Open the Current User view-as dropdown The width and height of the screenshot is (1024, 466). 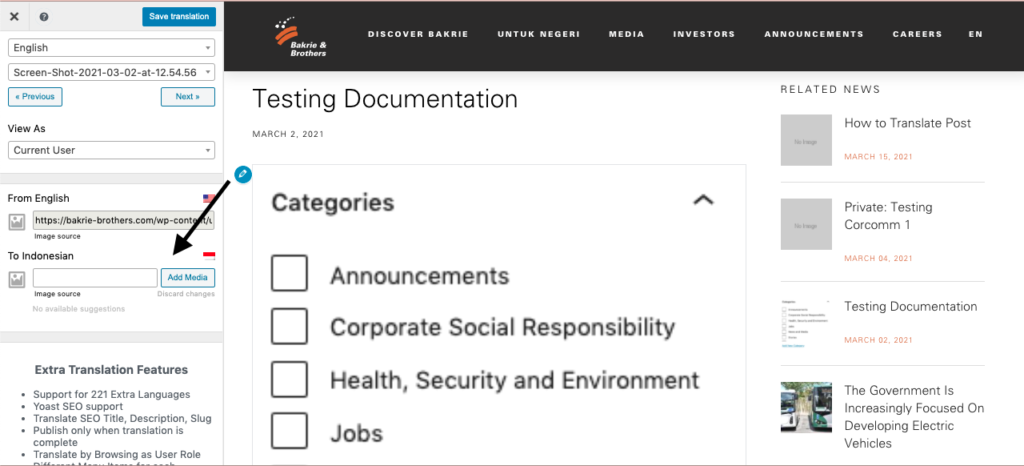coord(112,150)
